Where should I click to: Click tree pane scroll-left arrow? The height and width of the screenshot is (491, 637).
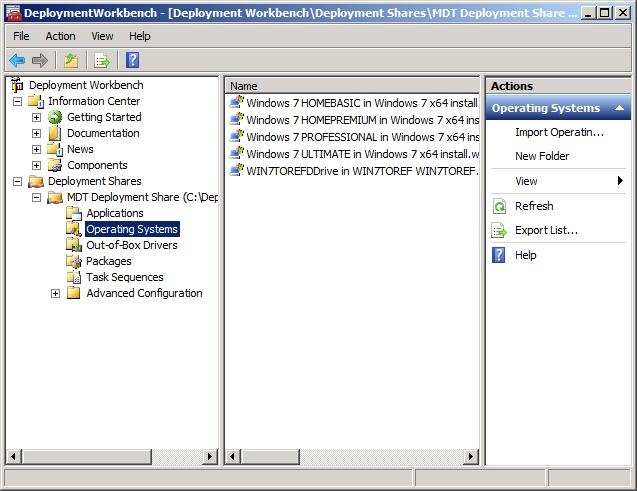(14, 456)
